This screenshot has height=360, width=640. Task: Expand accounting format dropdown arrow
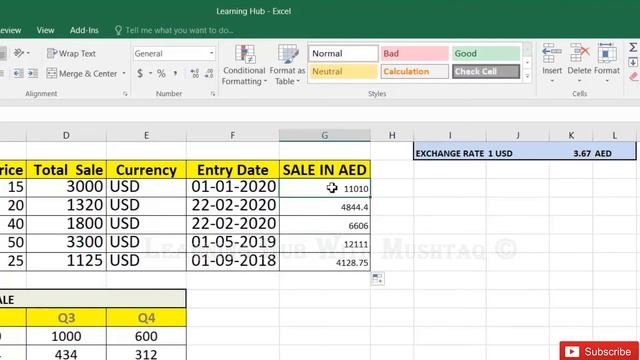[150, 73]
